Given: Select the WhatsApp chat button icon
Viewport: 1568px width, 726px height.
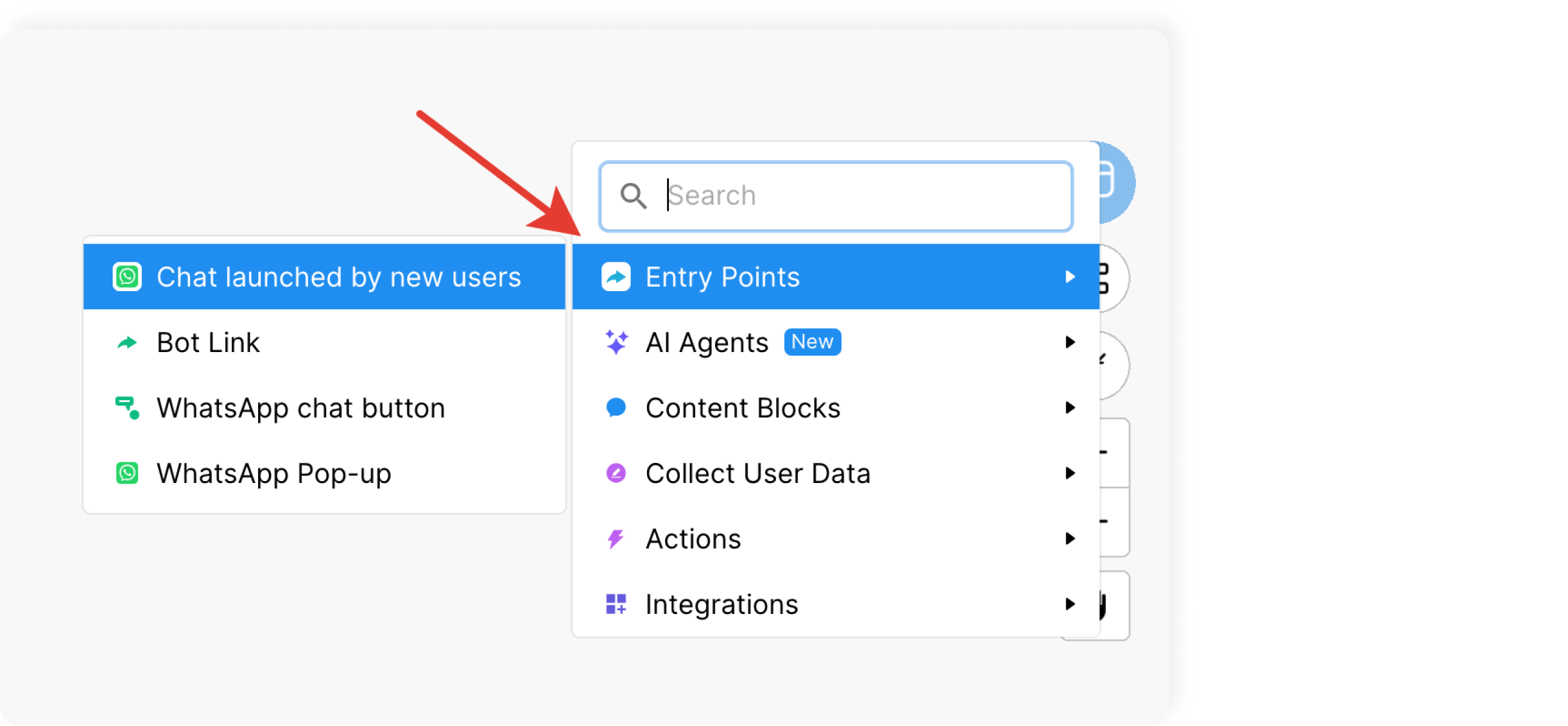Looking at the screenshot, I should (128, 408).
